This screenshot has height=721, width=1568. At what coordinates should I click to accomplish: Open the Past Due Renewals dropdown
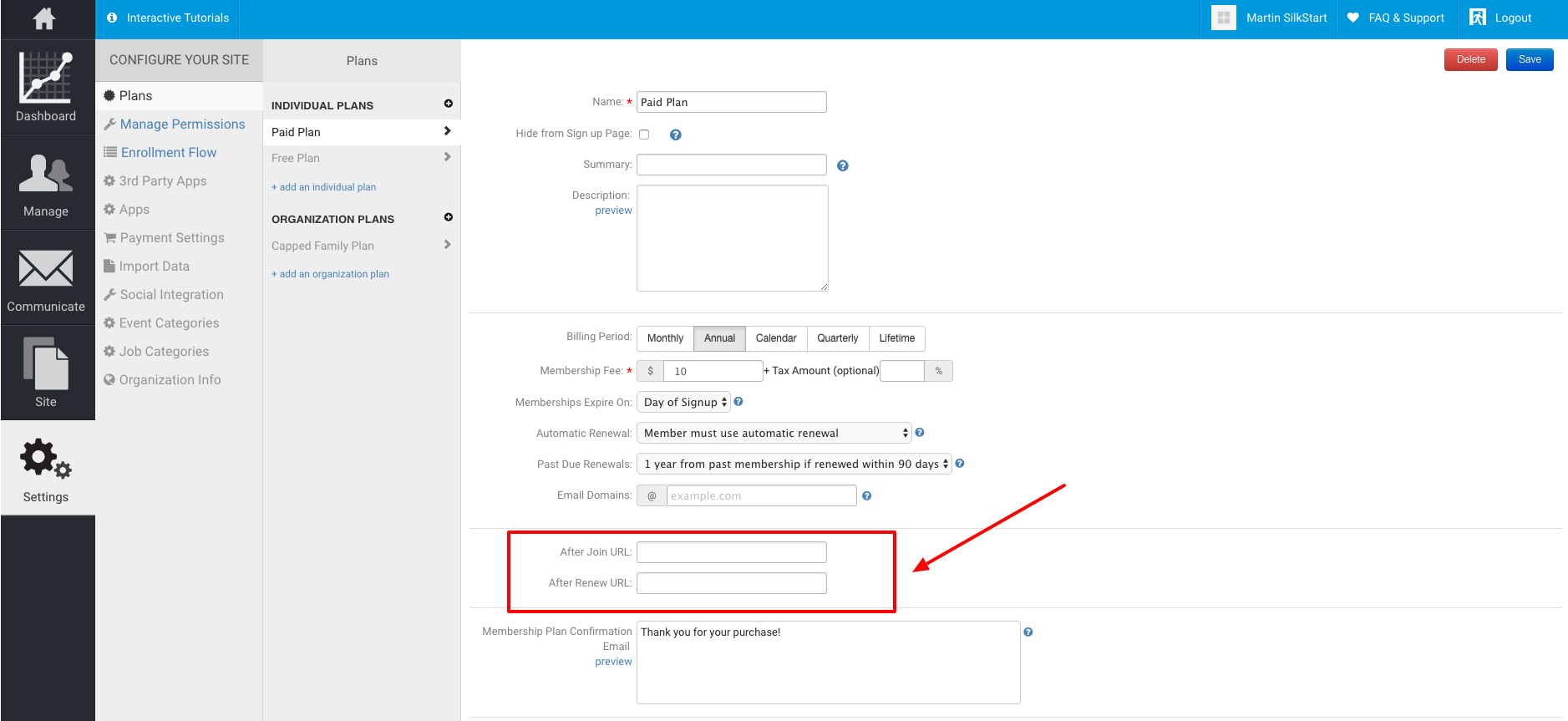click(794, 465)
